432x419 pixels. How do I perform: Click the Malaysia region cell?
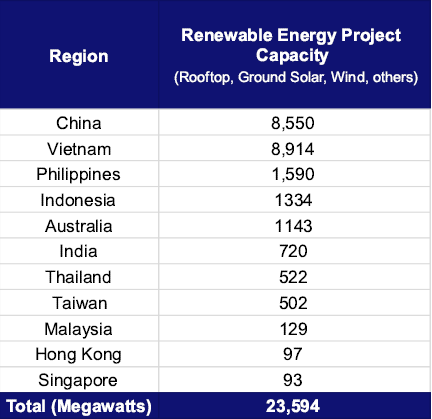[78, 329]
